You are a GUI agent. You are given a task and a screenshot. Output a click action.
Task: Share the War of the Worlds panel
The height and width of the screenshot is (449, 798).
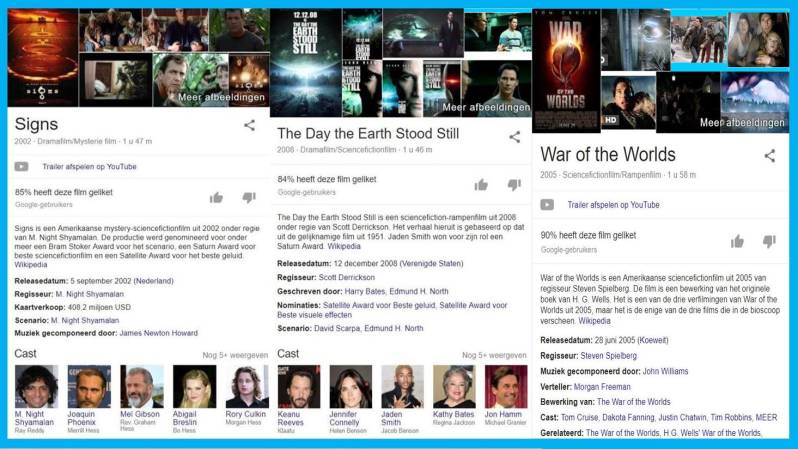[x=770, y=155]
